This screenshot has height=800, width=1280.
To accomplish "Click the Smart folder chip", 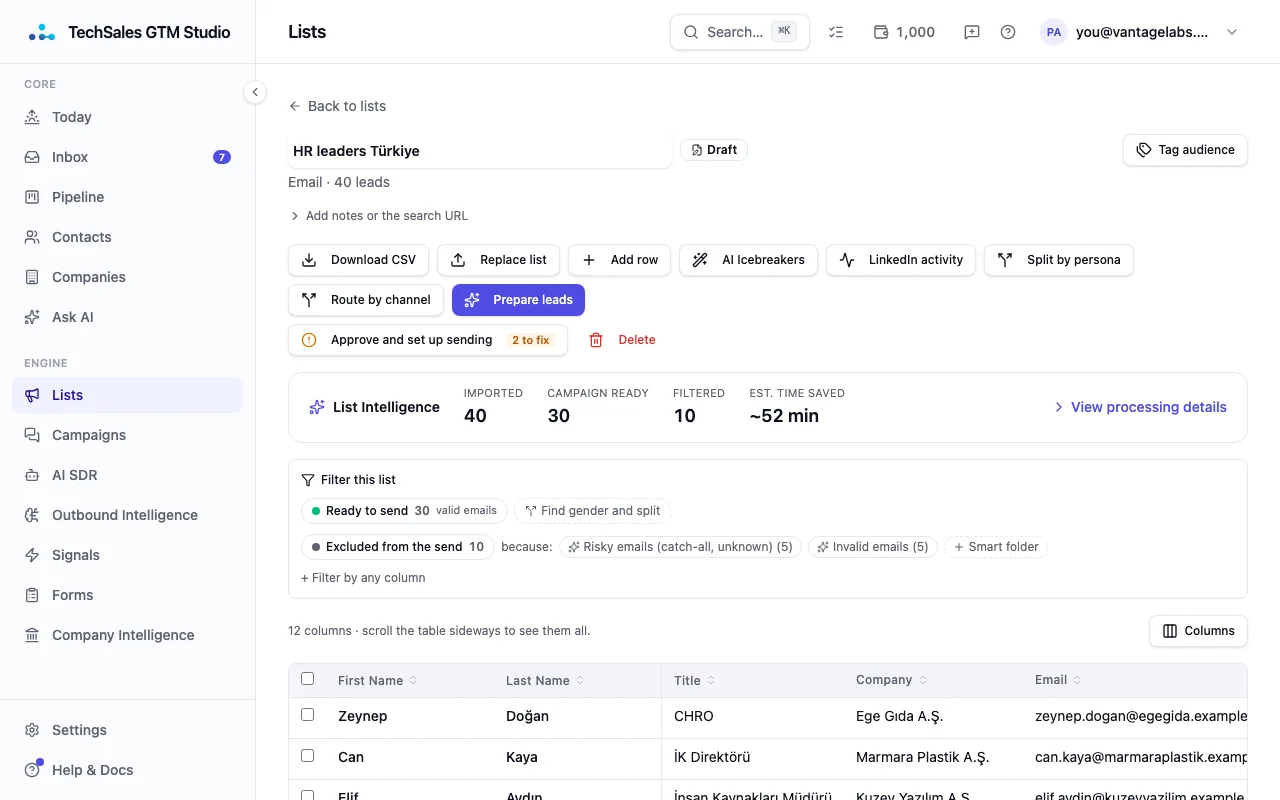I will (x=996, y=547).
